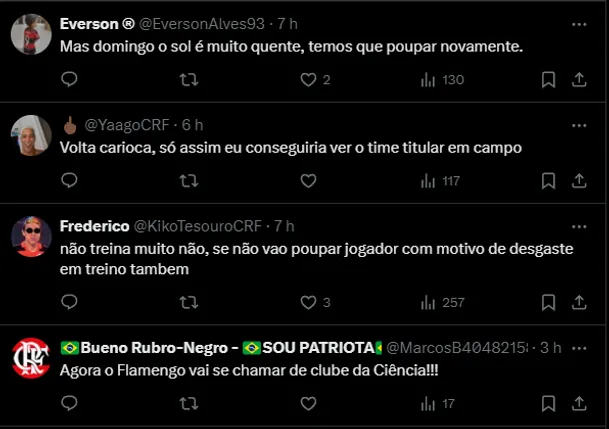Bookmark the clube da Ciência tweet
Image resolution: width=609 pixels, height=429 pixels.
tap(548, 404)
